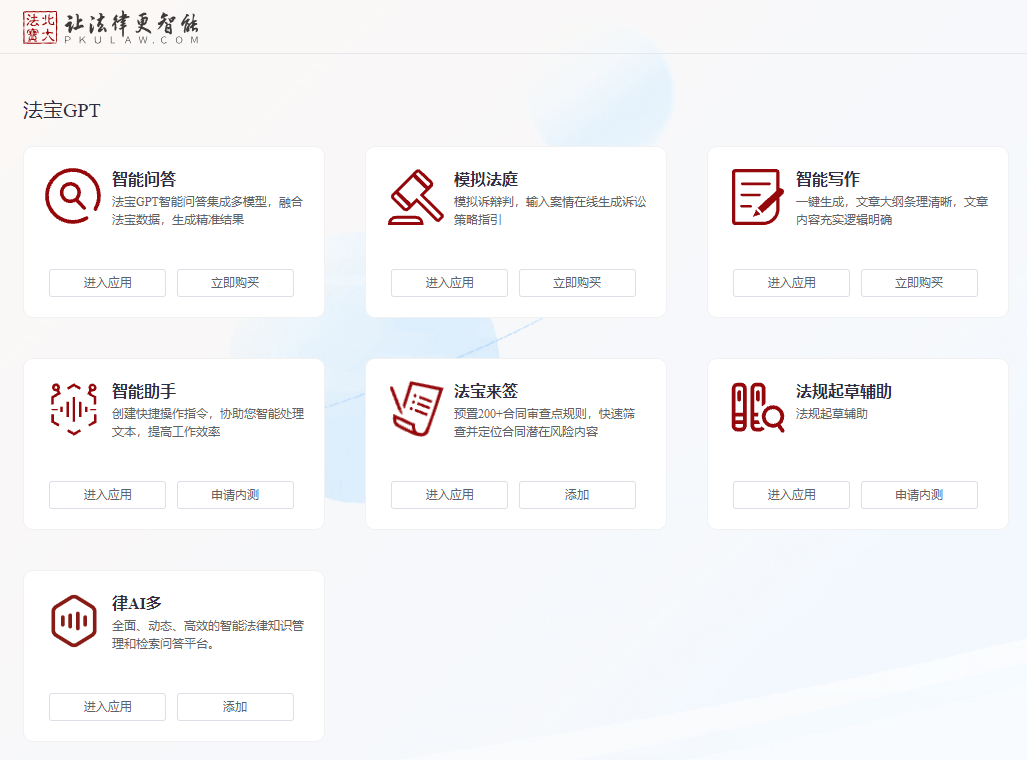This screenshot has width=1027, height=760.
Task: Open 模拟法庭 with 进入应用 button
Action: click(449, 283)
